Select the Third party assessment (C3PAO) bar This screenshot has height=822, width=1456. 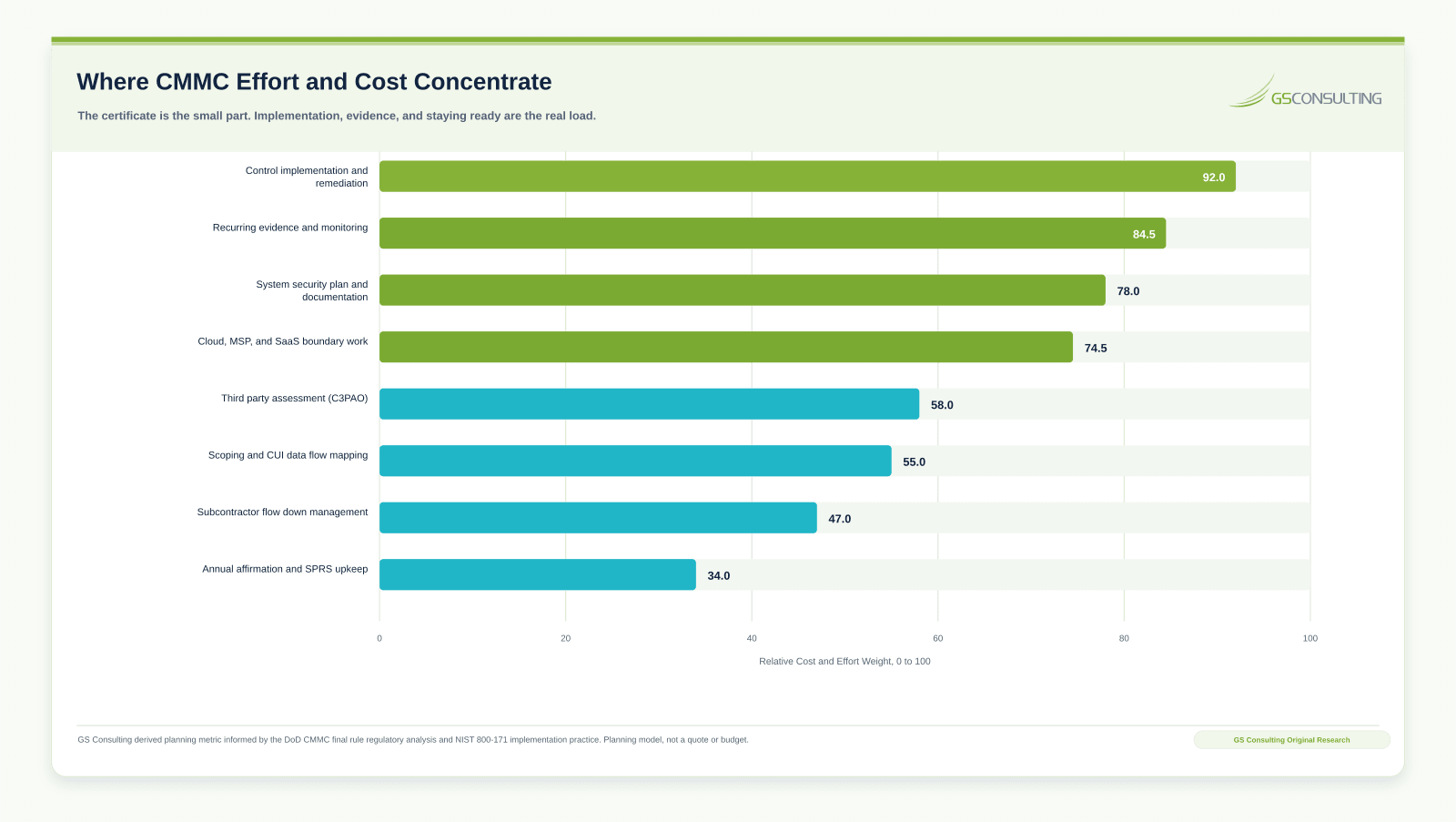click(649, 404)
